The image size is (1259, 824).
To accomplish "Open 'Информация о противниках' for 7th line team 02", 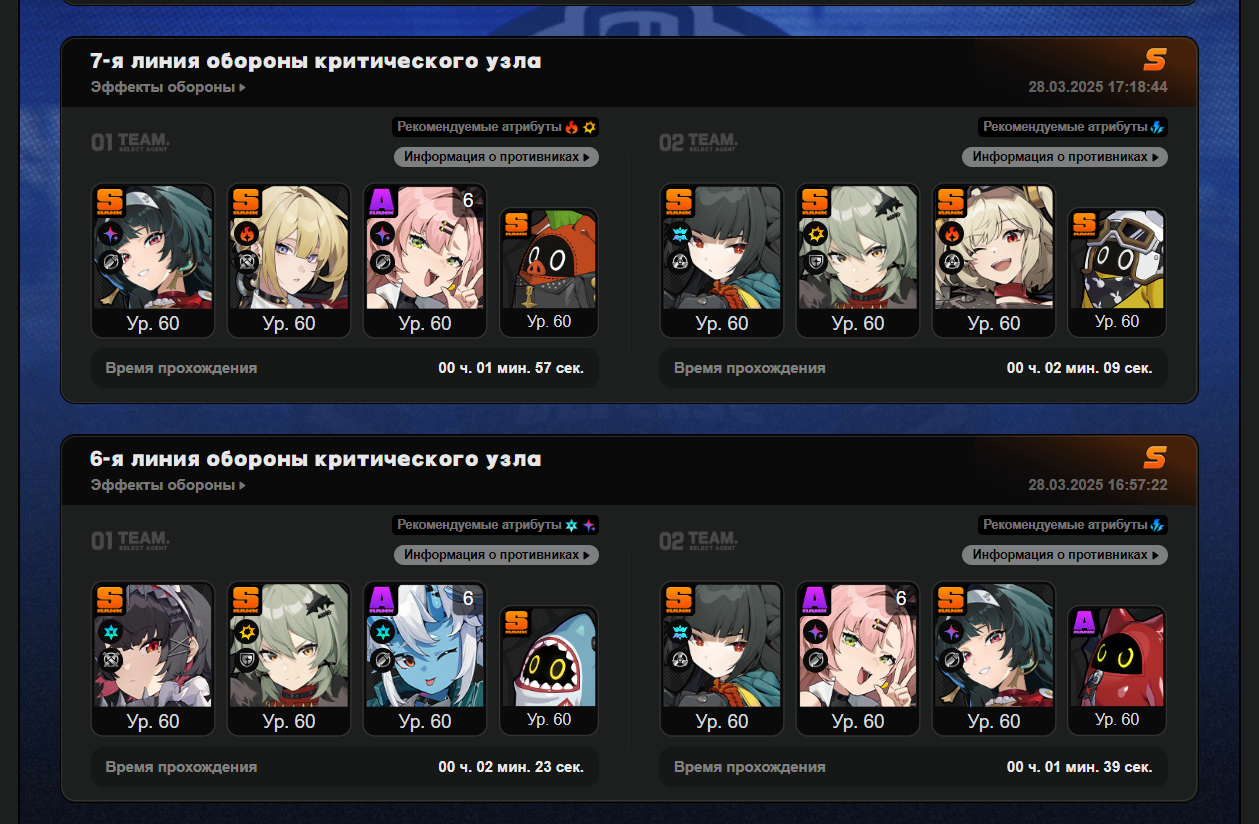I will [1065, 157].
